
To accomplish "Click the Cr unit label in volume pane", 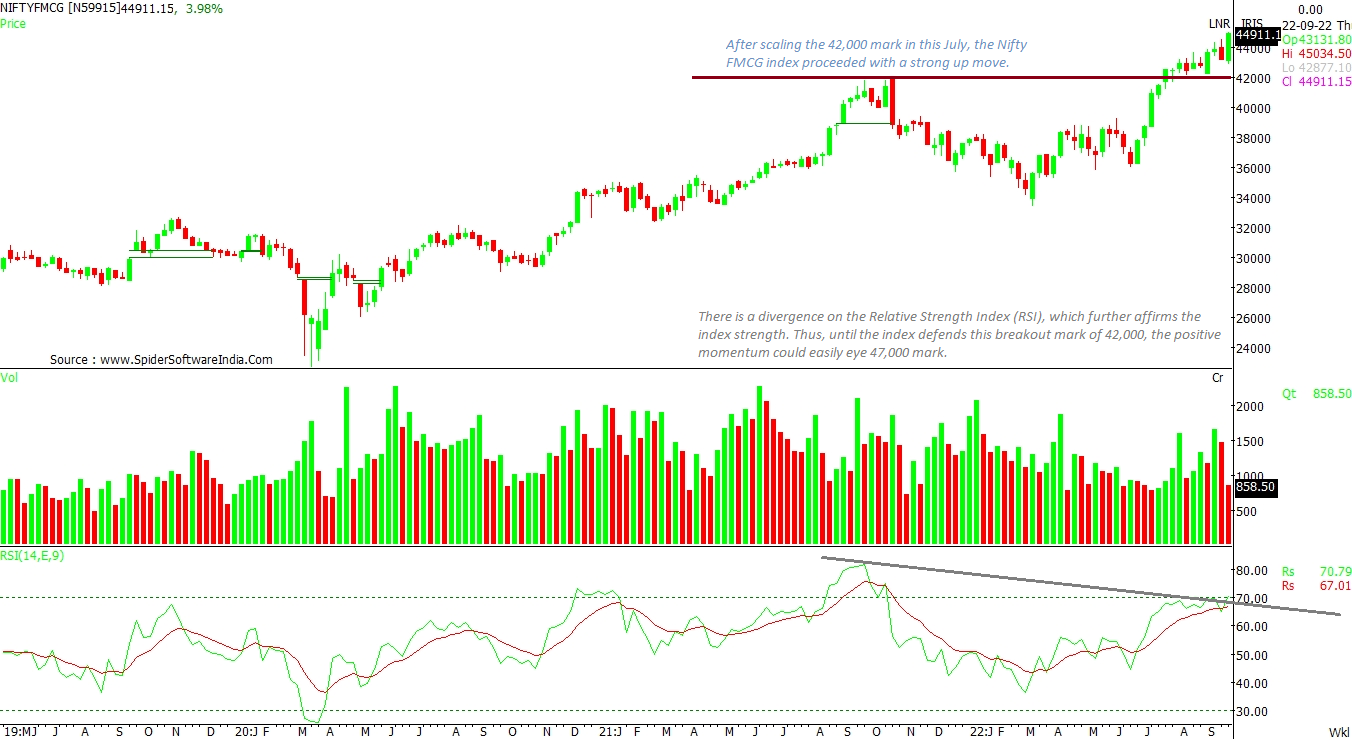I will click(1217, 377).
